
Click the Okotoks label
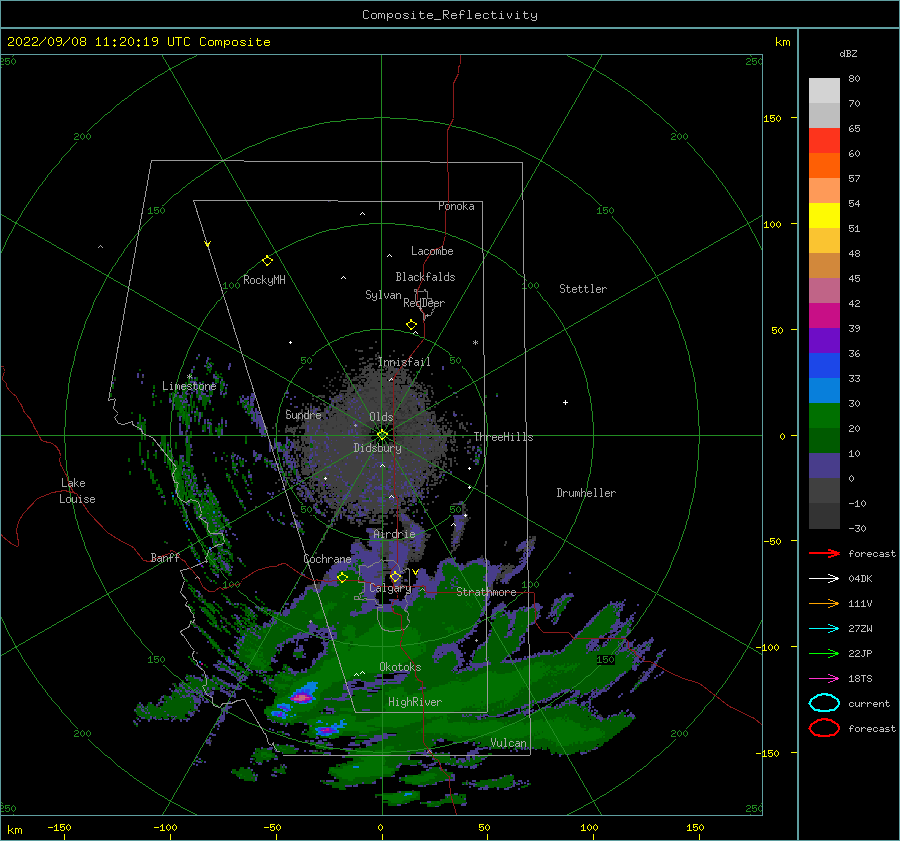click(x=400, y=667)
